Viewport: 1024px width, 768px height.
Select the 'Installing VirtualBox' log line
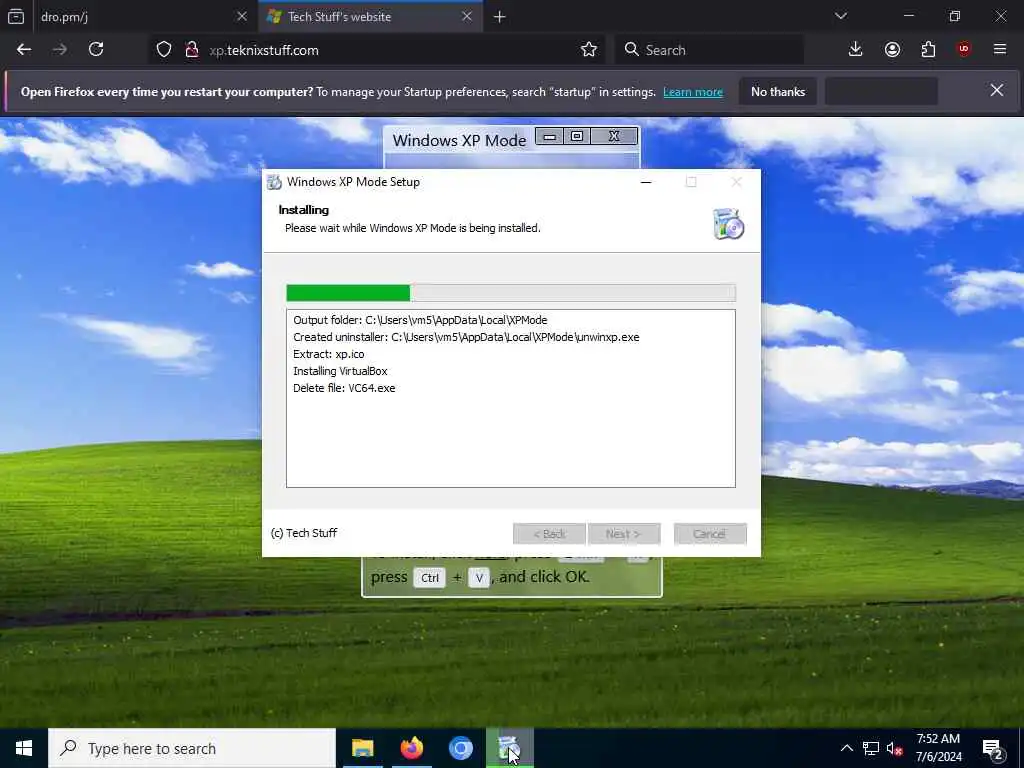pyautogui.click(x=340, y=371)
